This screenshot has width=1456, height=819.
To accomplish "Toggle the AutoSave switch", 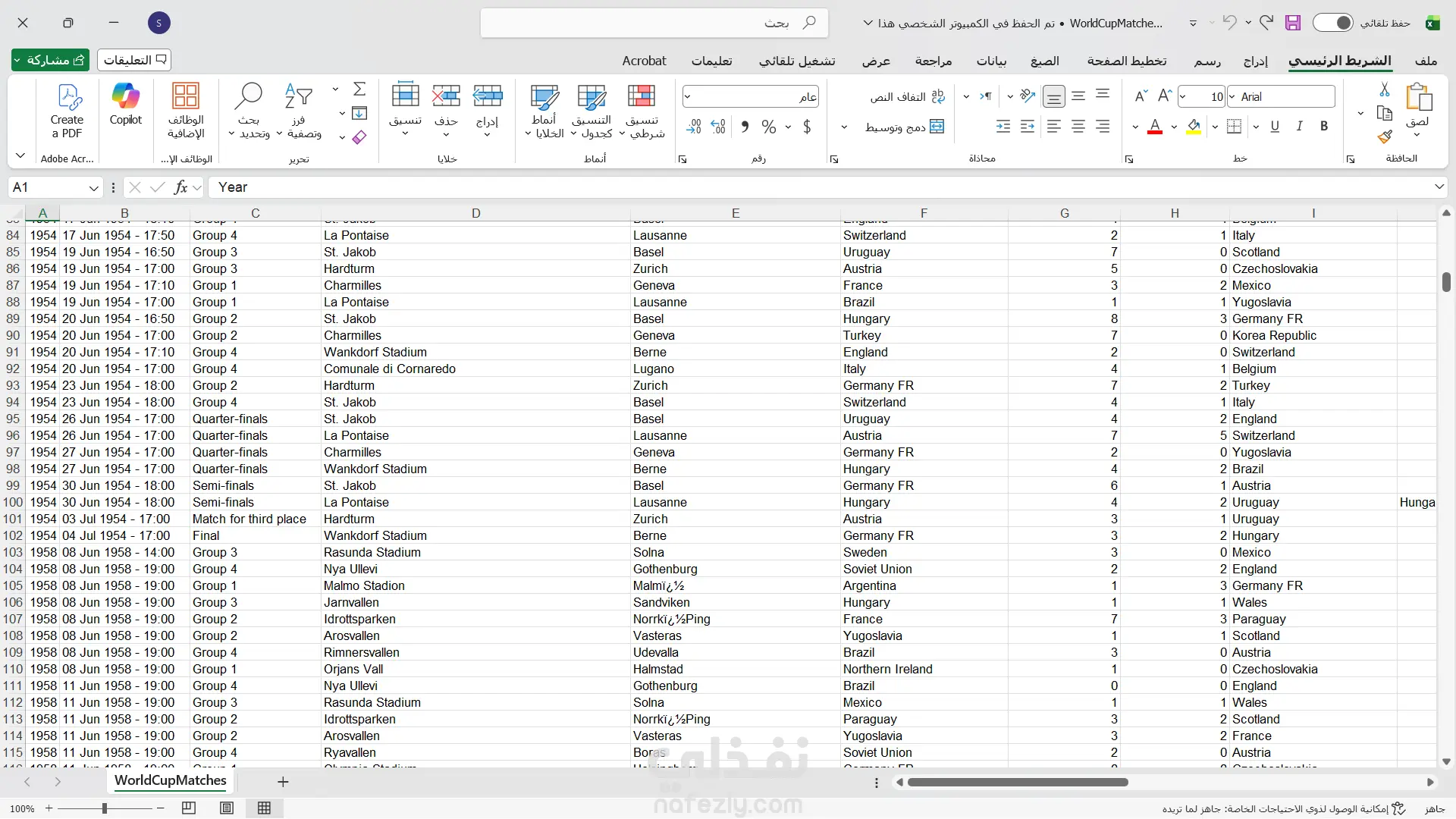I will point(1332,23).
